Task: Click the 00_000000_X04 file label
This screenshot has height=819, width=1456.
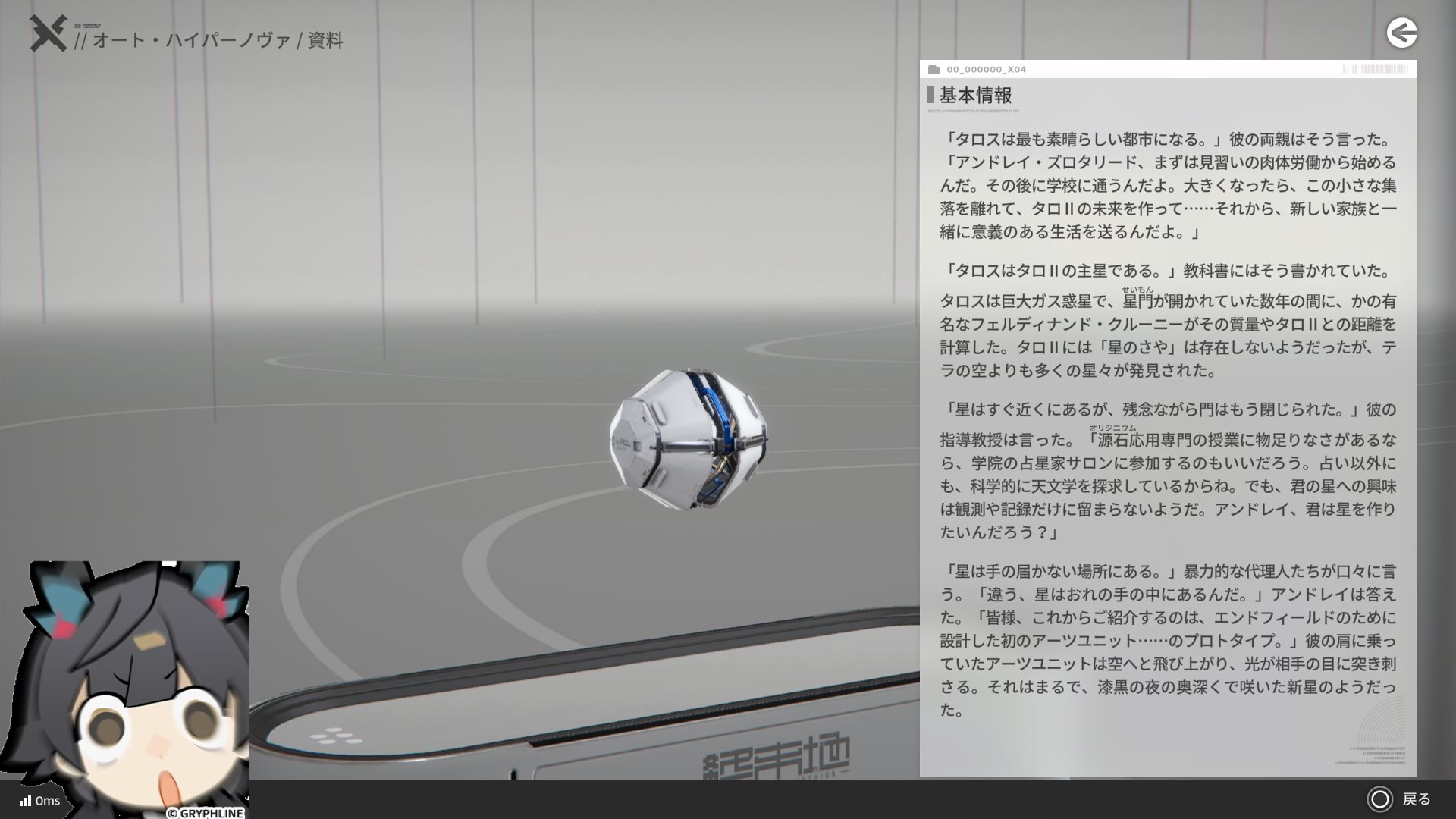Action: (x=986, y=70)
